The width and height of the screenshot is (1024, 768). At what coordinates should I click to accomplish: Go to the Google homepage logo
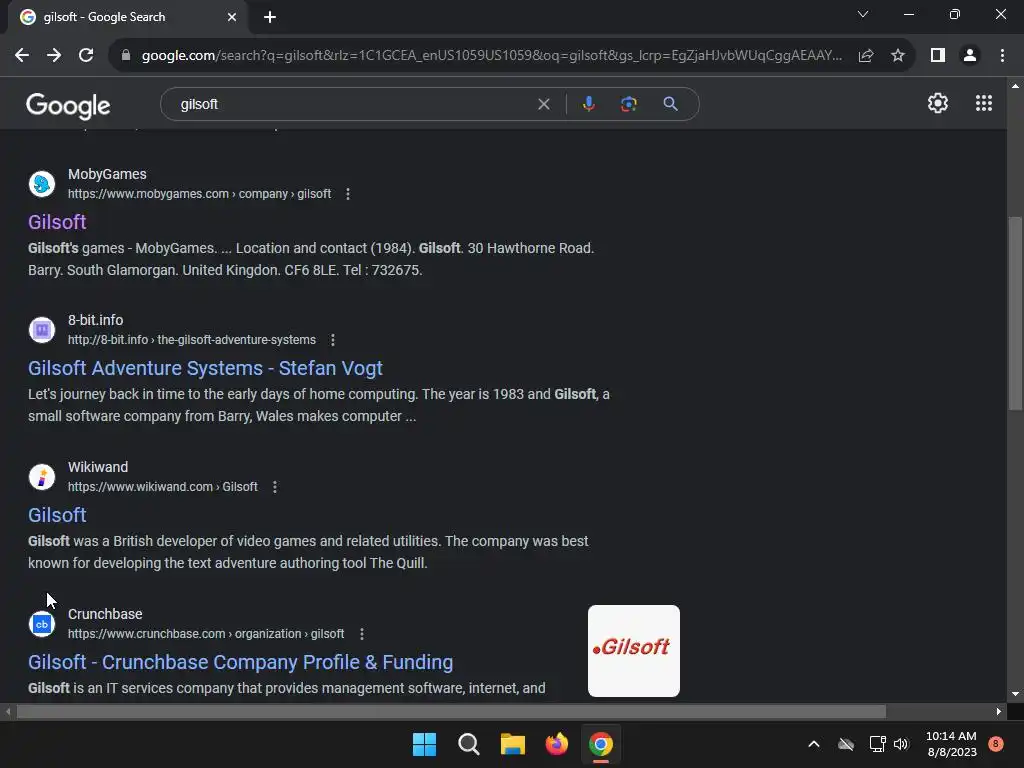(68, 106)
